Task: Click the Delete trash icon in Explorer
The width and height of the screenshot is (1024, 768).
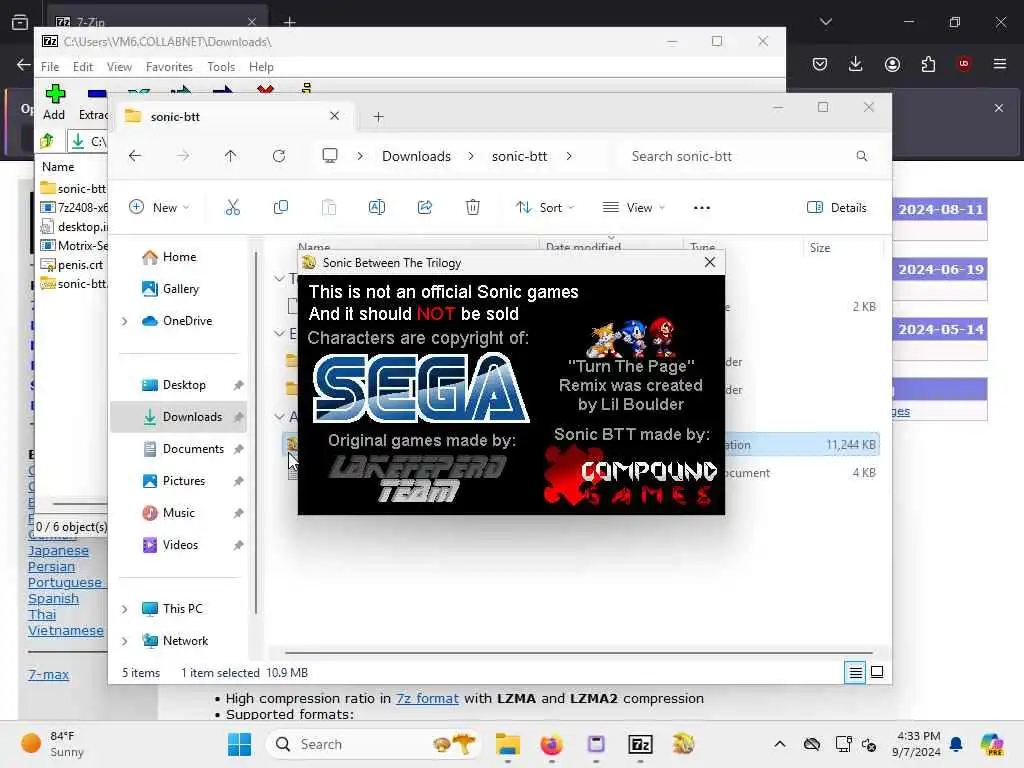Action: click(x=473, y=208)
